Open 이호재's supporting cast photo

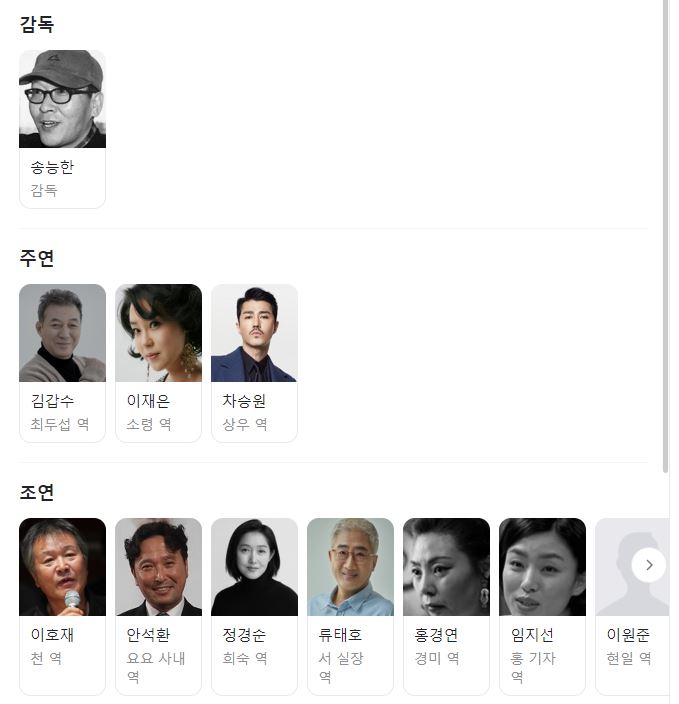[x=62, y=567]
